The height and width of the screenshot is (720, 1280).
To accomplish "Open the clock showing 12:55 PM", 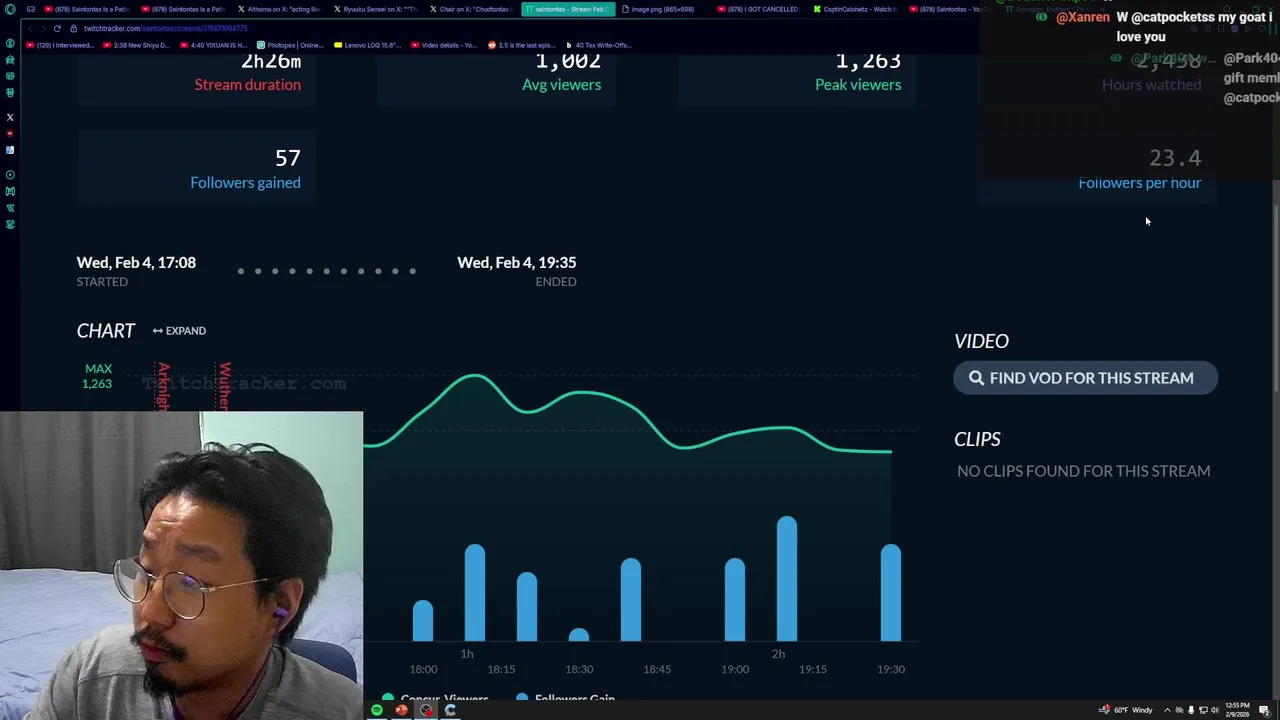I will (x=1240, y=711).
